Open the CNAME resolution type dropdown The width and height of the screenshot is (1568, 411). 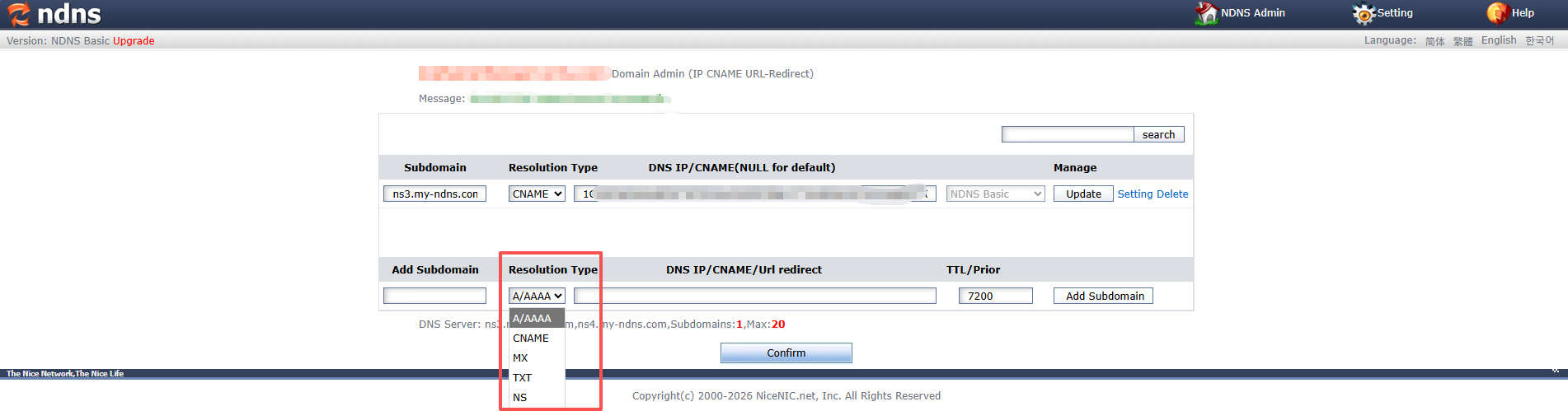537,194
